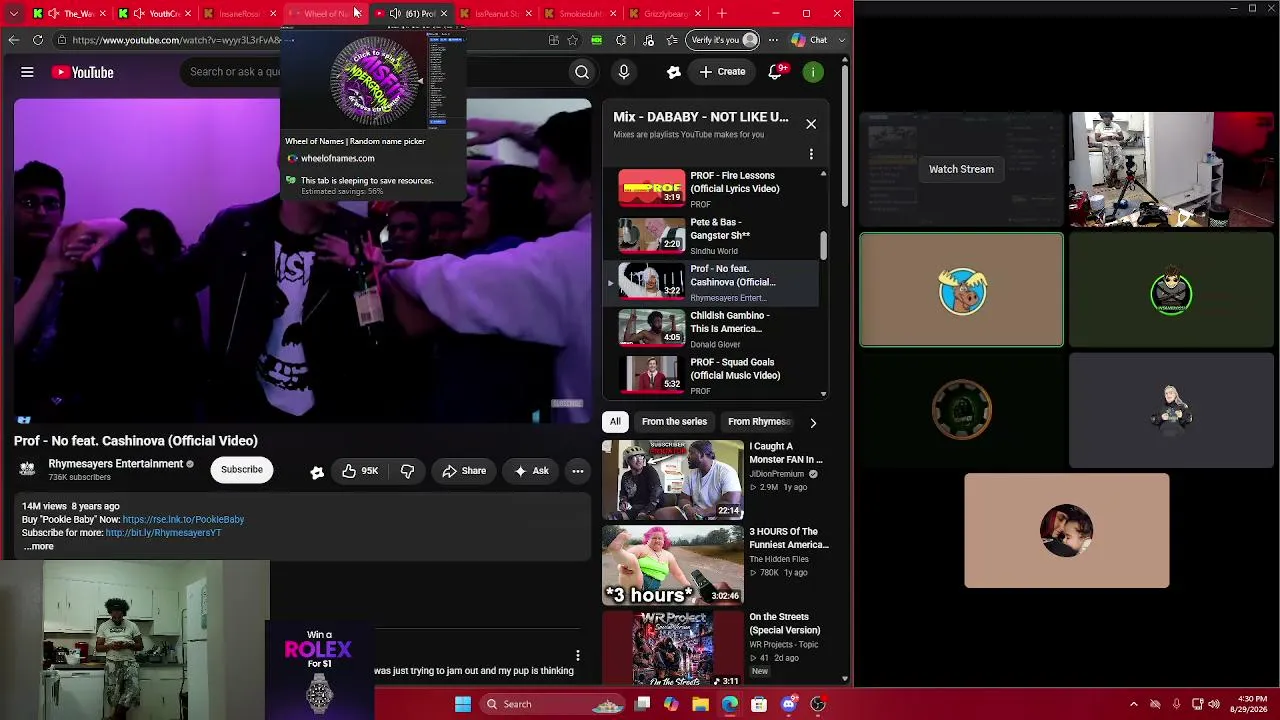Open the Rhymesayers channel avatar
Image resolution: width=1280 pixels, height=720 pixels.
[28, 469]
